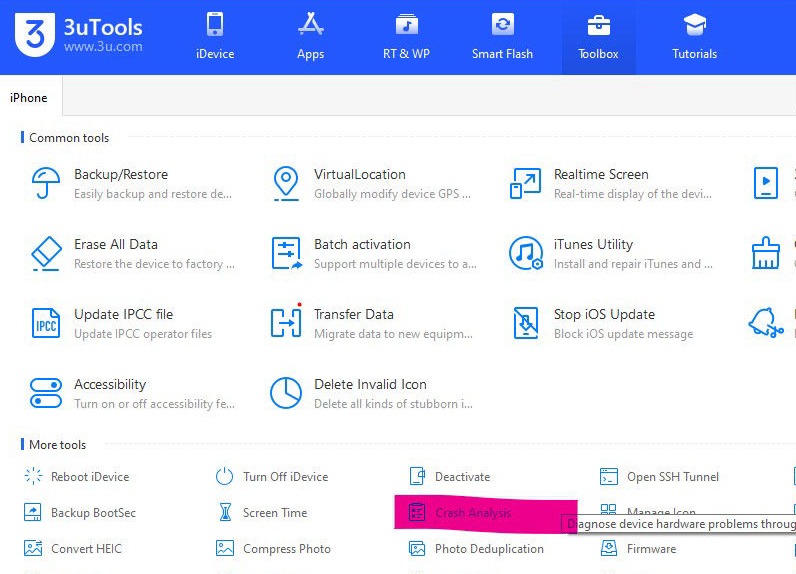Select Delete Invalid Icon label

(370, 384)
